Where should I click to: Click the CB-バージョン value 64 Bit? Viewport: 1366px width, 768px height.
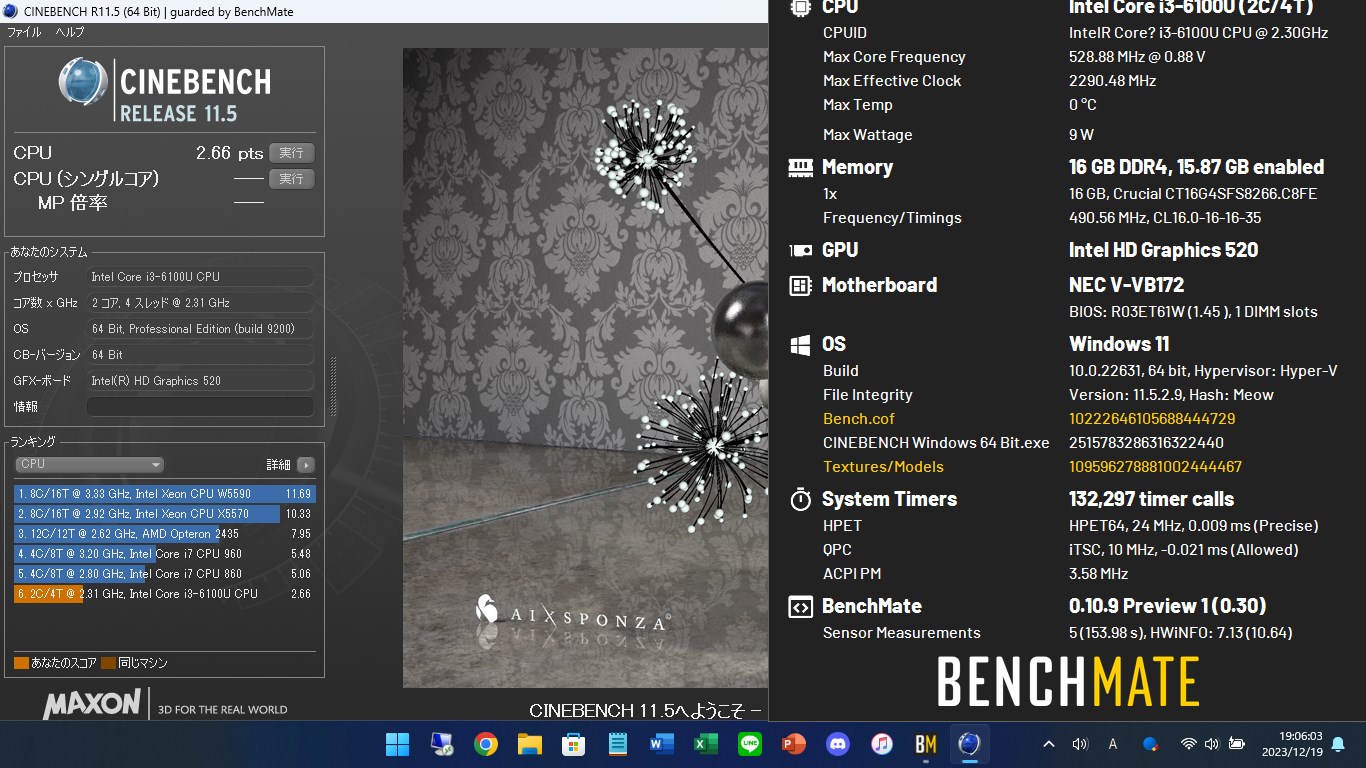point(200,355)
